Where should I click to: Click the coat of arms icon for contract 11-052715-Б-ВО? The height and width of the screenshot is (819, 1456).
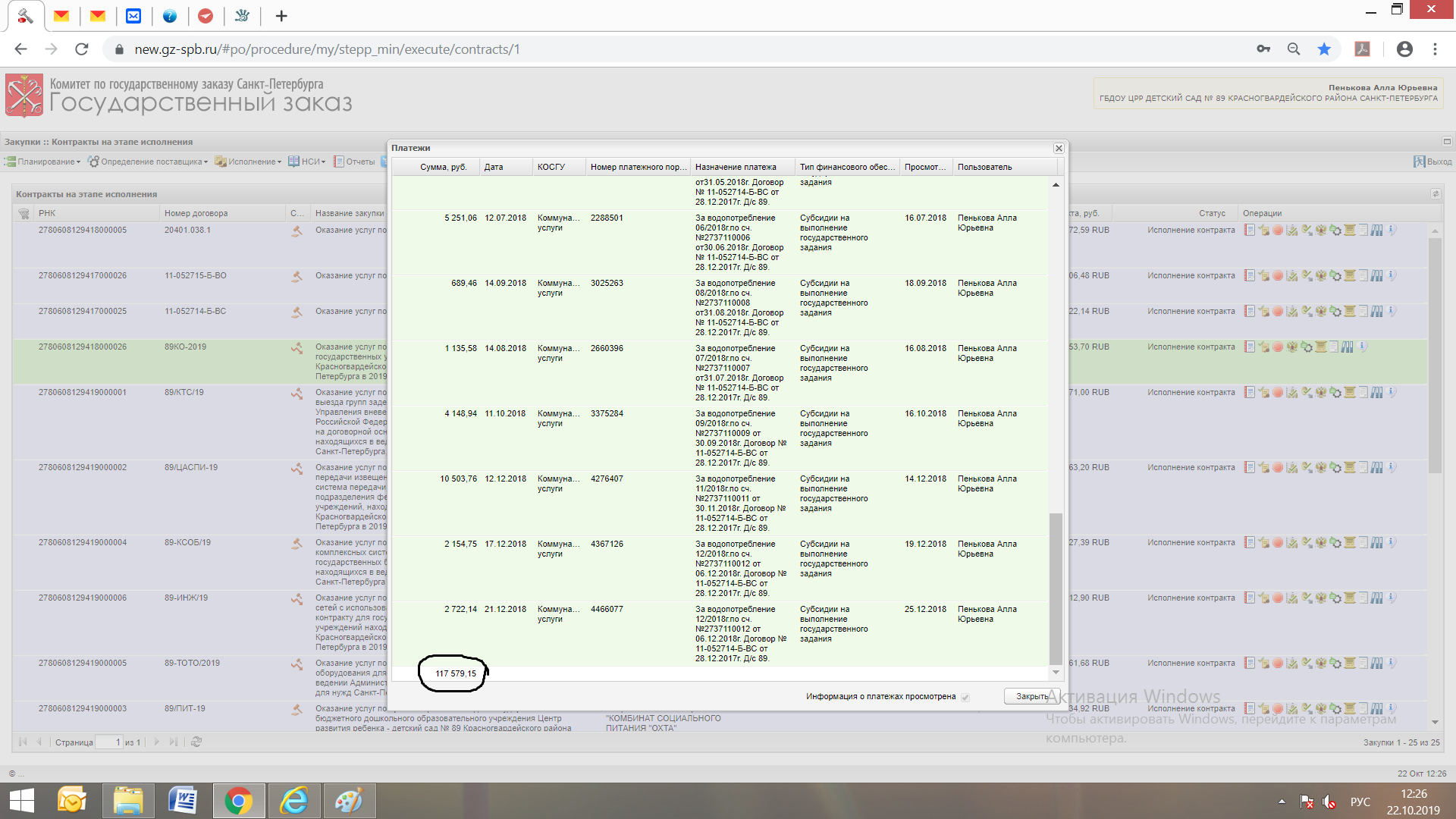1321,276
